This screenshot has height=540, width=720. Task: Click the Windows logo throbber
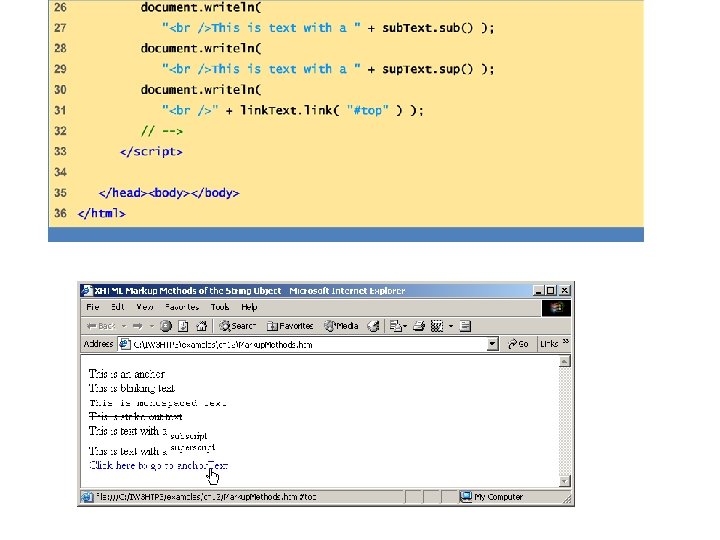tap(556, 308)
